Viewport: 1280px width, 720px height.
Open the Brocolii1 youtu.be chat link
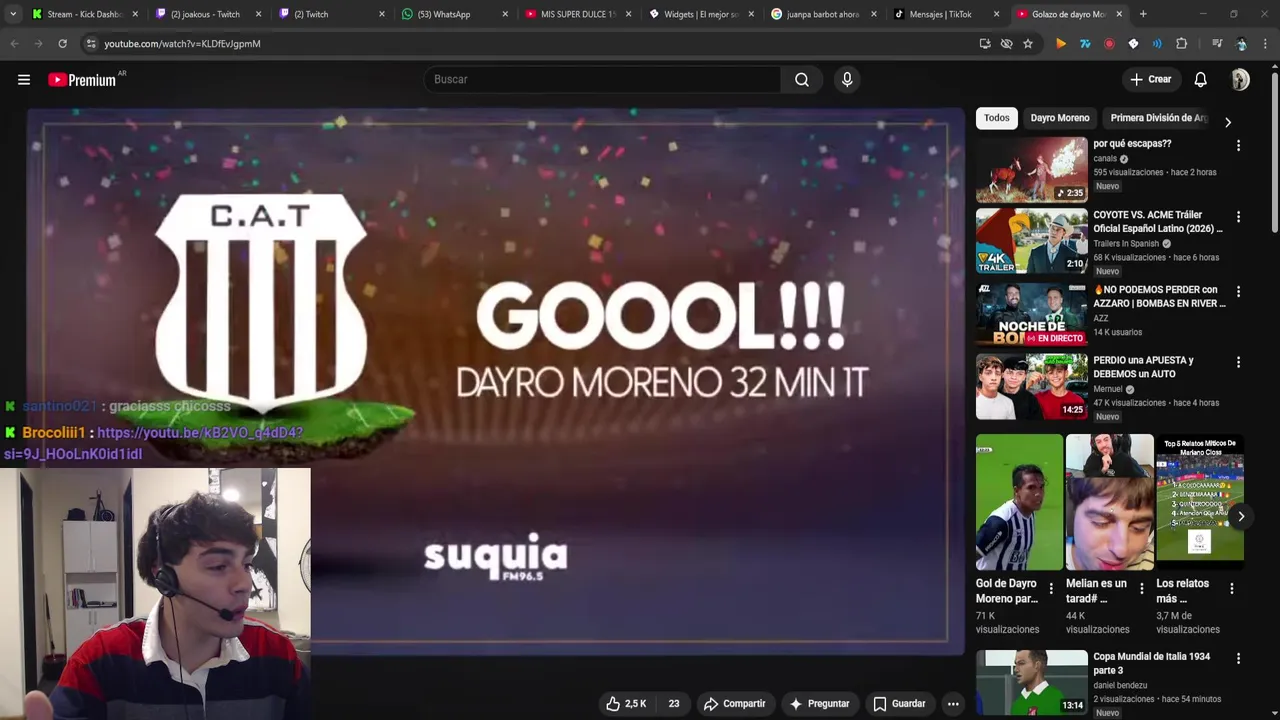point(153,443)
